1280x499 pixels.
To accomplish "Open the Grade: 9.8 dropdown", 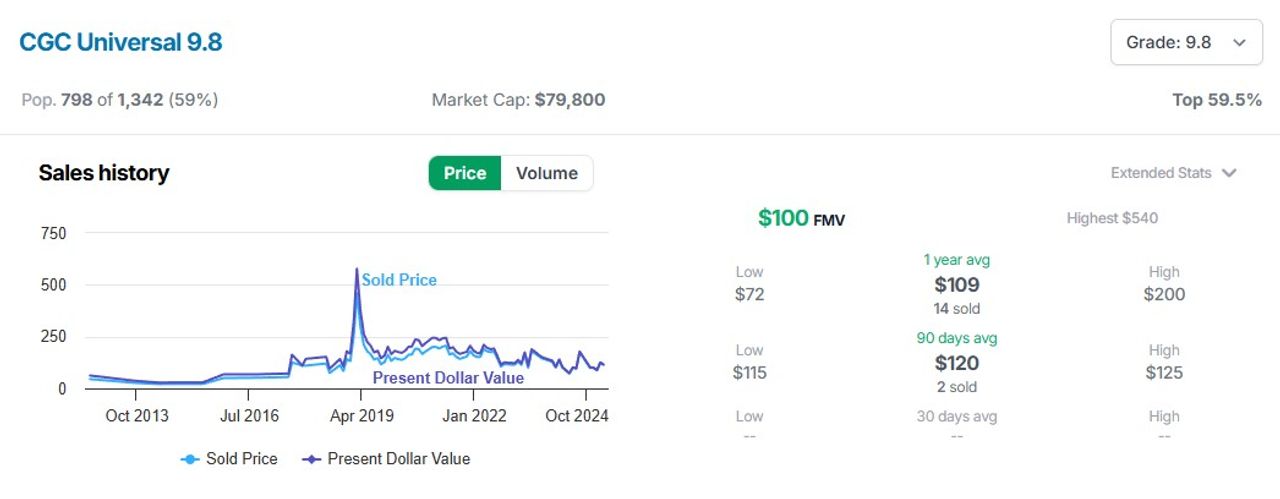I will [1186, 42].
